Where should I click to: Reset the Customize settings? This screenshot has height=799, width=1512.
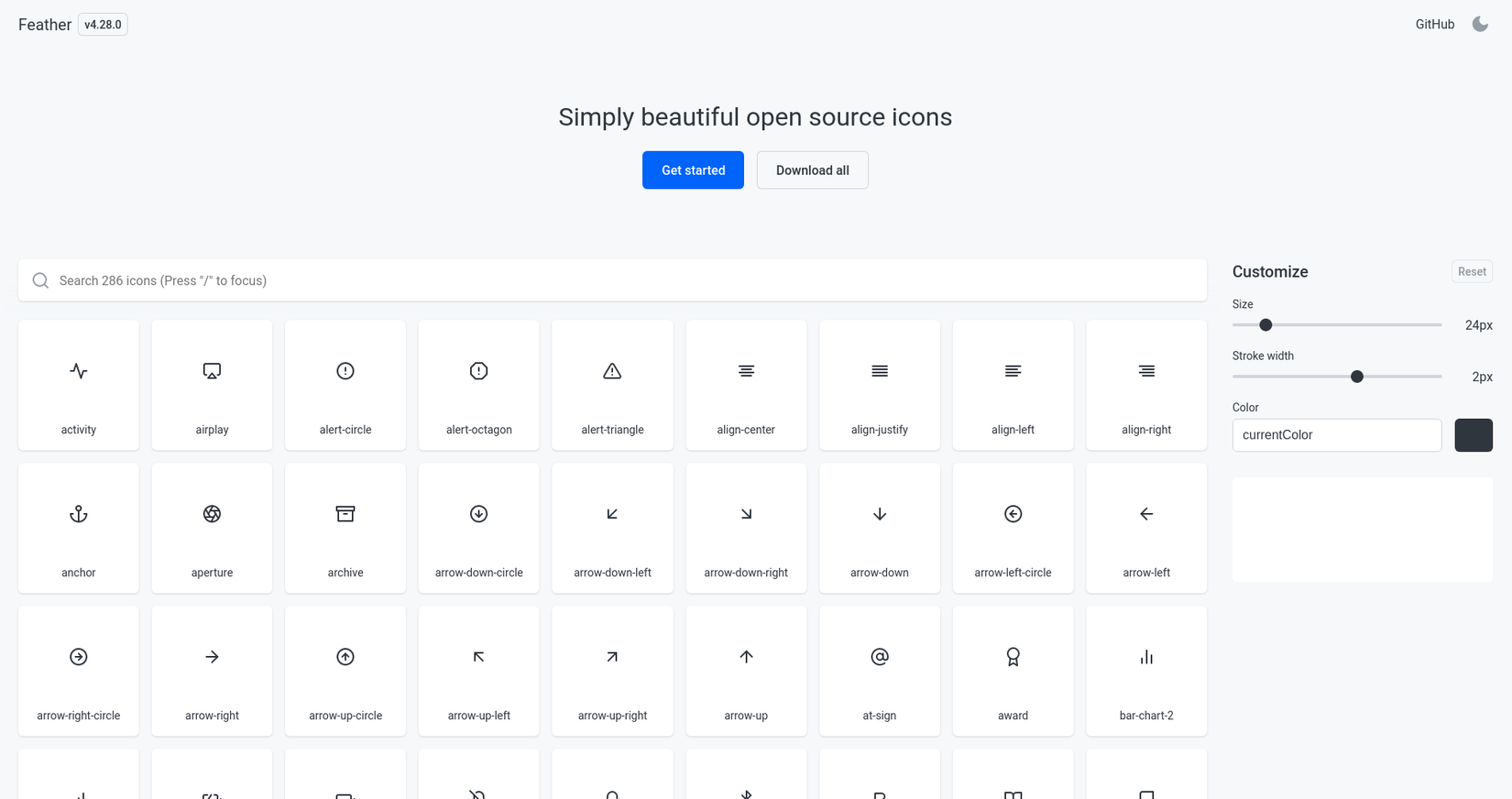tap(1472, 271)
